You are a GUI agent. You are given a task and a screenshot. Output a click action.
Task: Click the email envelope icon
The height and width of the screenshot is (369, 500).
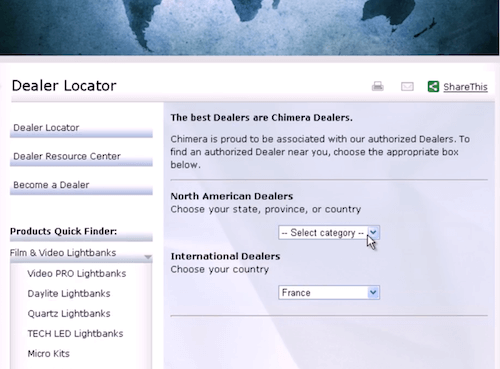coord(407,87)
